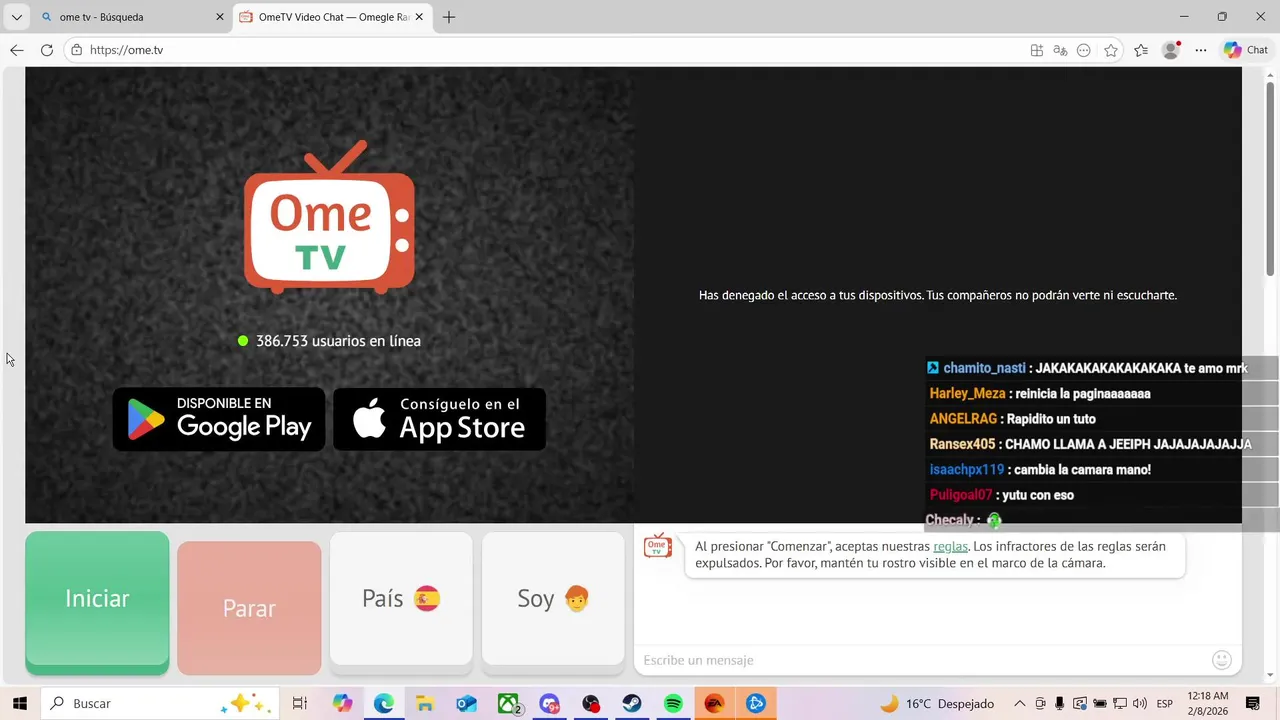Click '386.753 usuarios en línea' text
The height and width of the screenshot is (720, 1280).
(x=338, y=341)
